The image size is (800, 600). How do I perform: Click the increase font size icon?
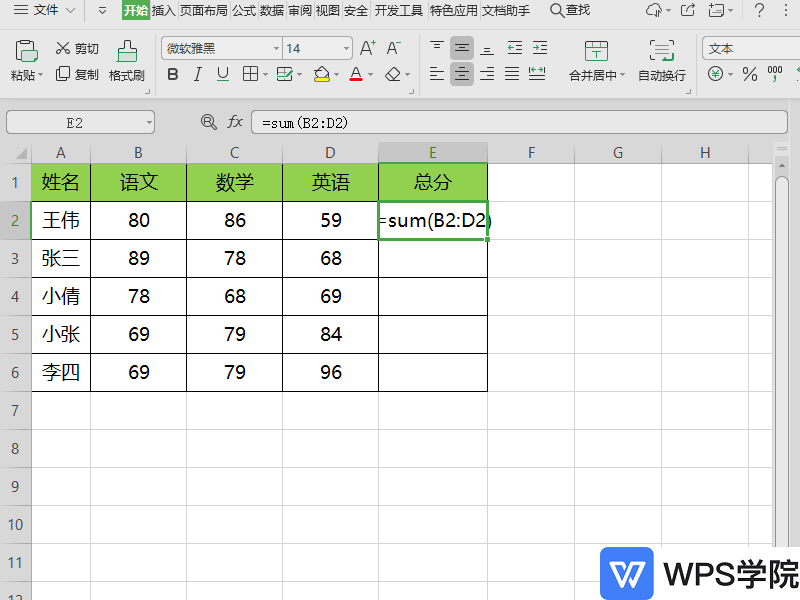click(367, 48)
